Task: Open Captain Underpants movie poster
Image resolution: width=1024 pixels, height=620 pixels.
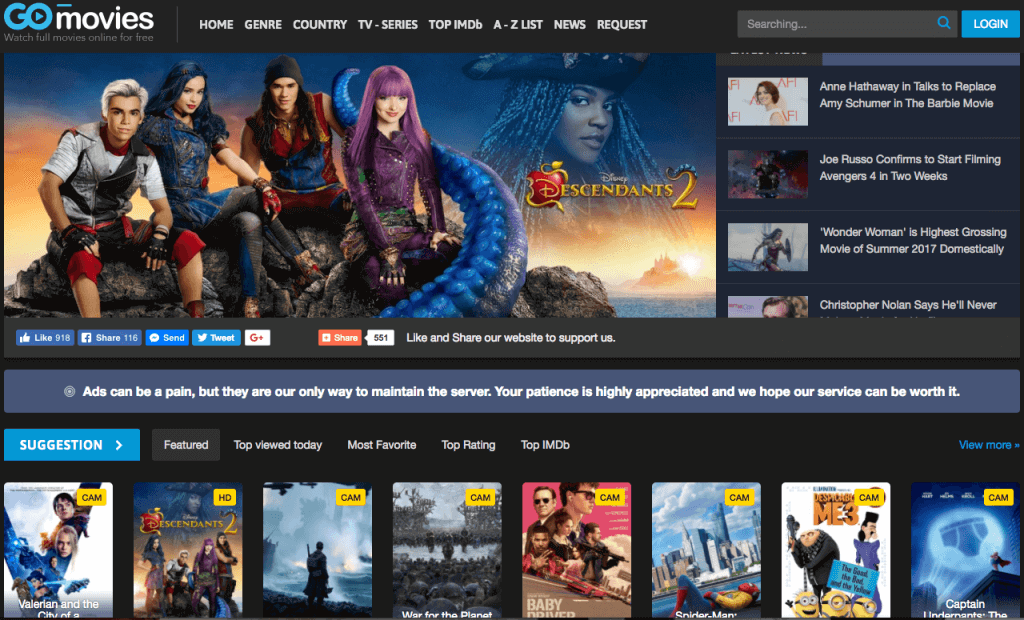Action: pos(965,550)
